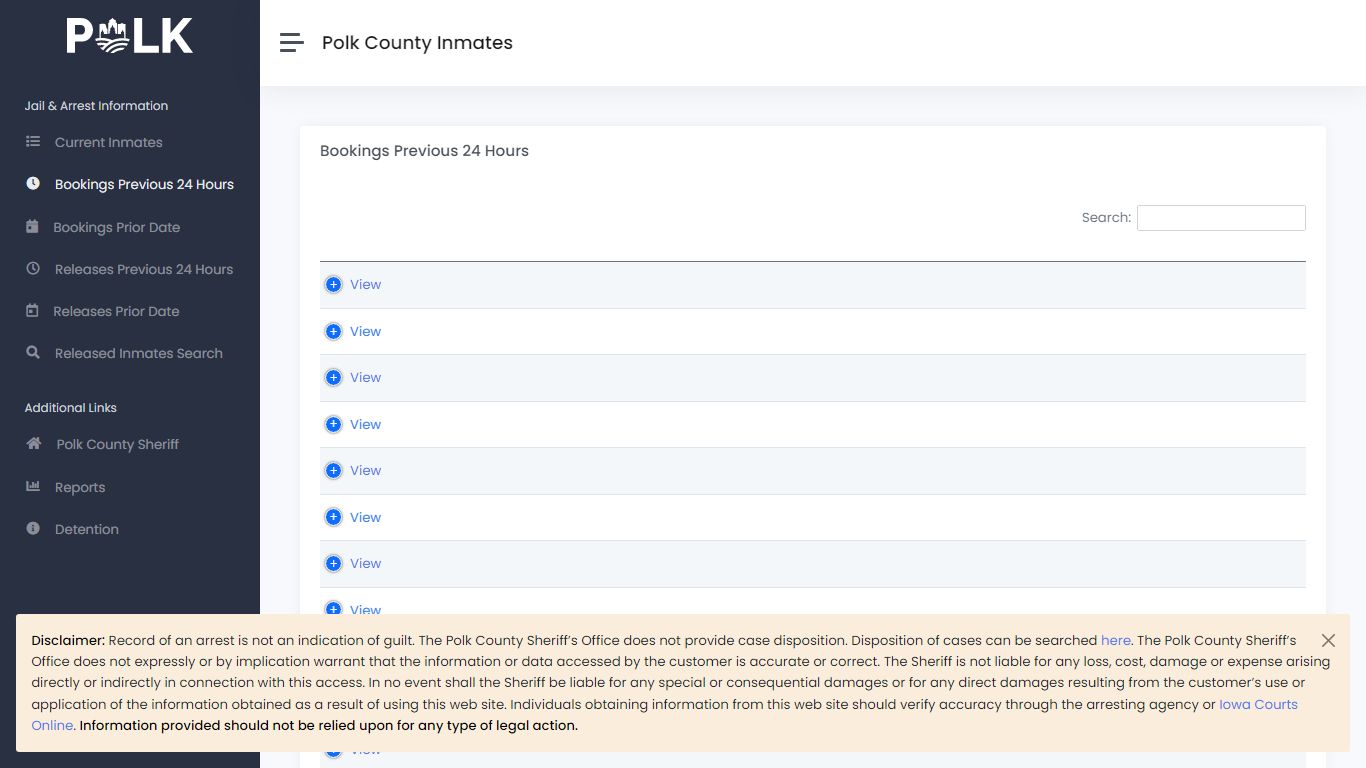Click the magnifier icon for Released Inmates Search
This screenshot has height=768, width=1366.
coord(33,353)
